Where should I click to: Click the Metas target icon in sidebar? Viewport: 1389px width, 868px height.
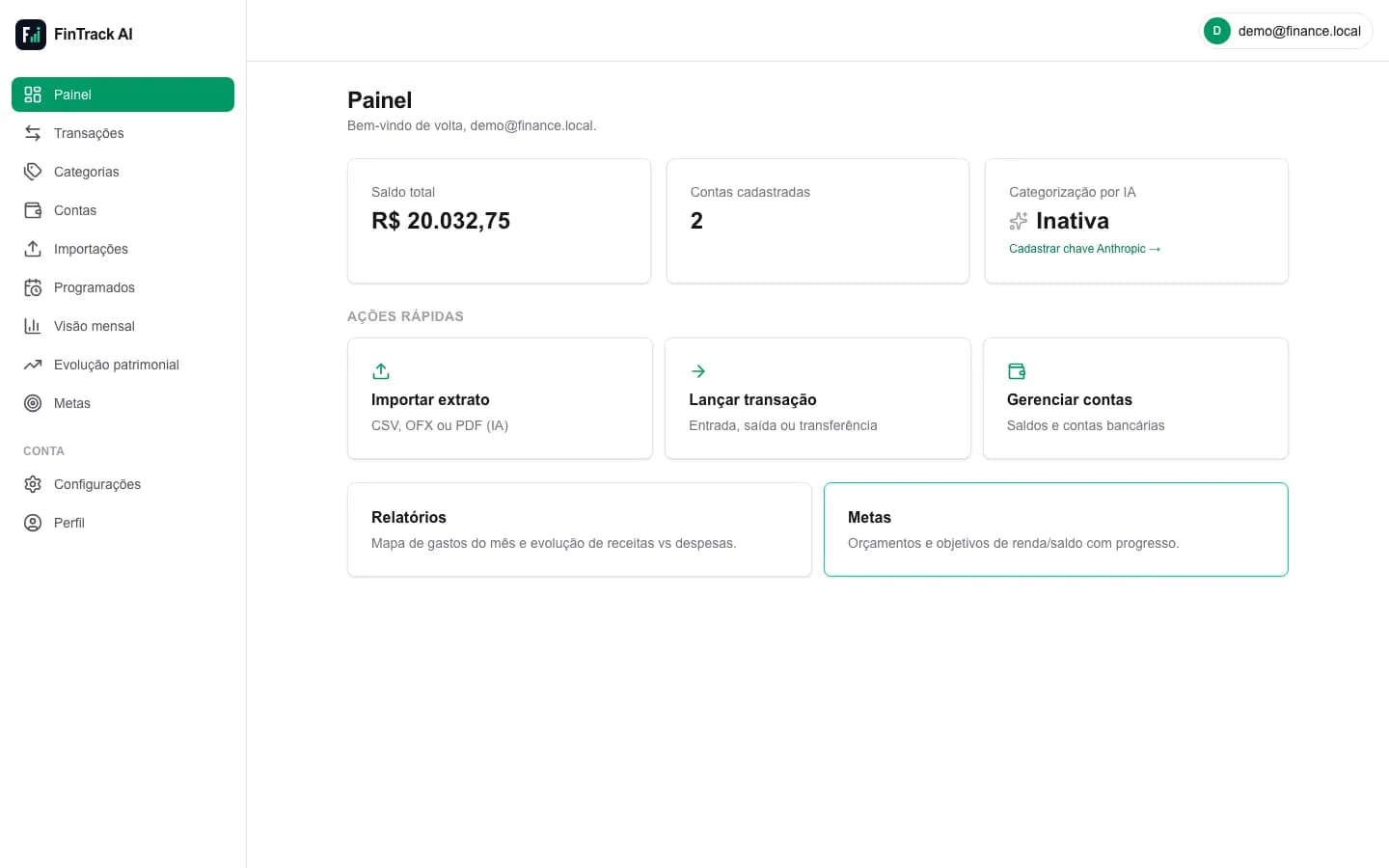[33, 403]
